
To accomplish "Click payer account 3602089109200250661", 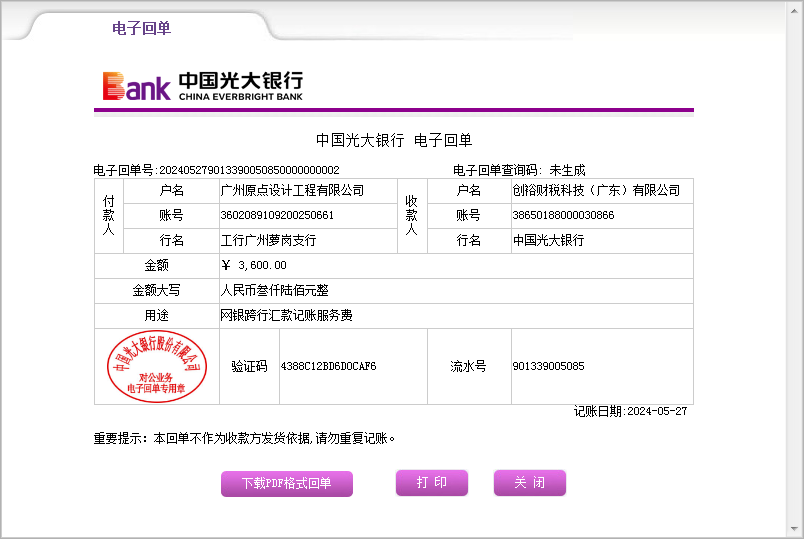I will [277, 215].
